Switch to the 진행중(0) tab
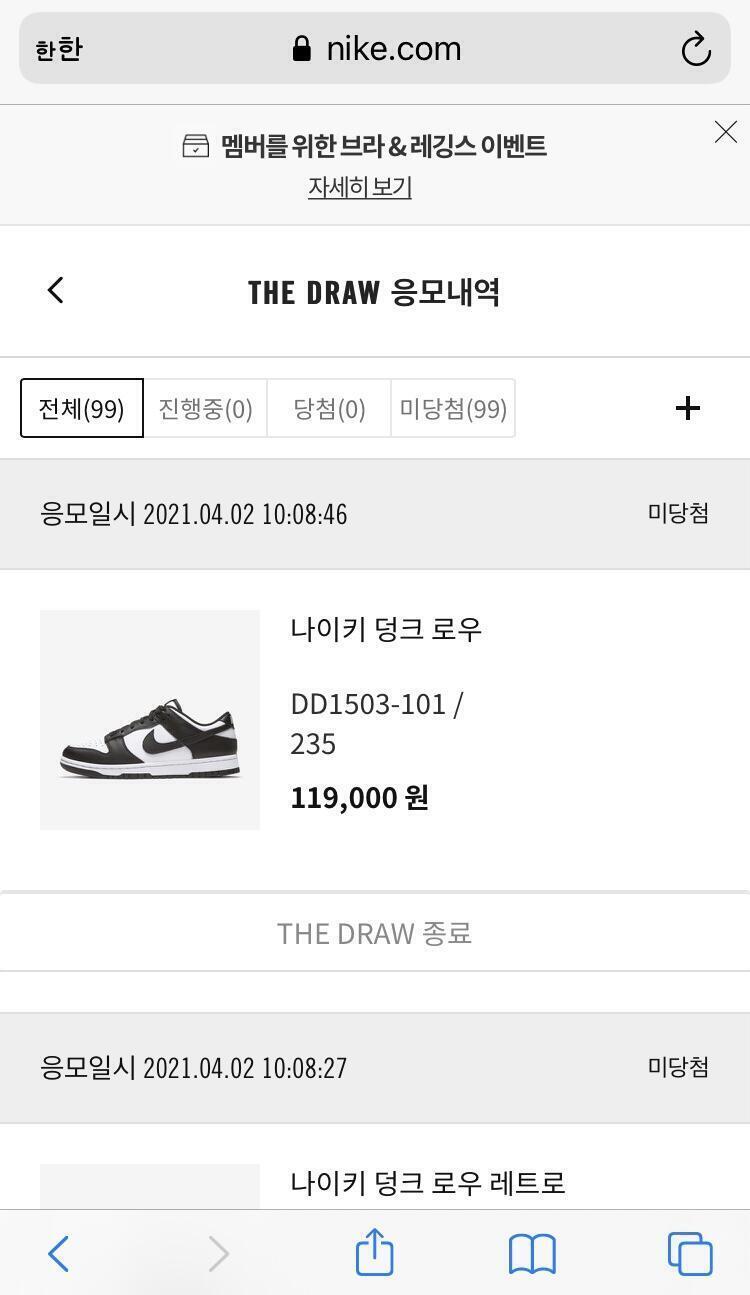Image resolution: width=750 pixels, height=1295 pixels. coord(206,408)
